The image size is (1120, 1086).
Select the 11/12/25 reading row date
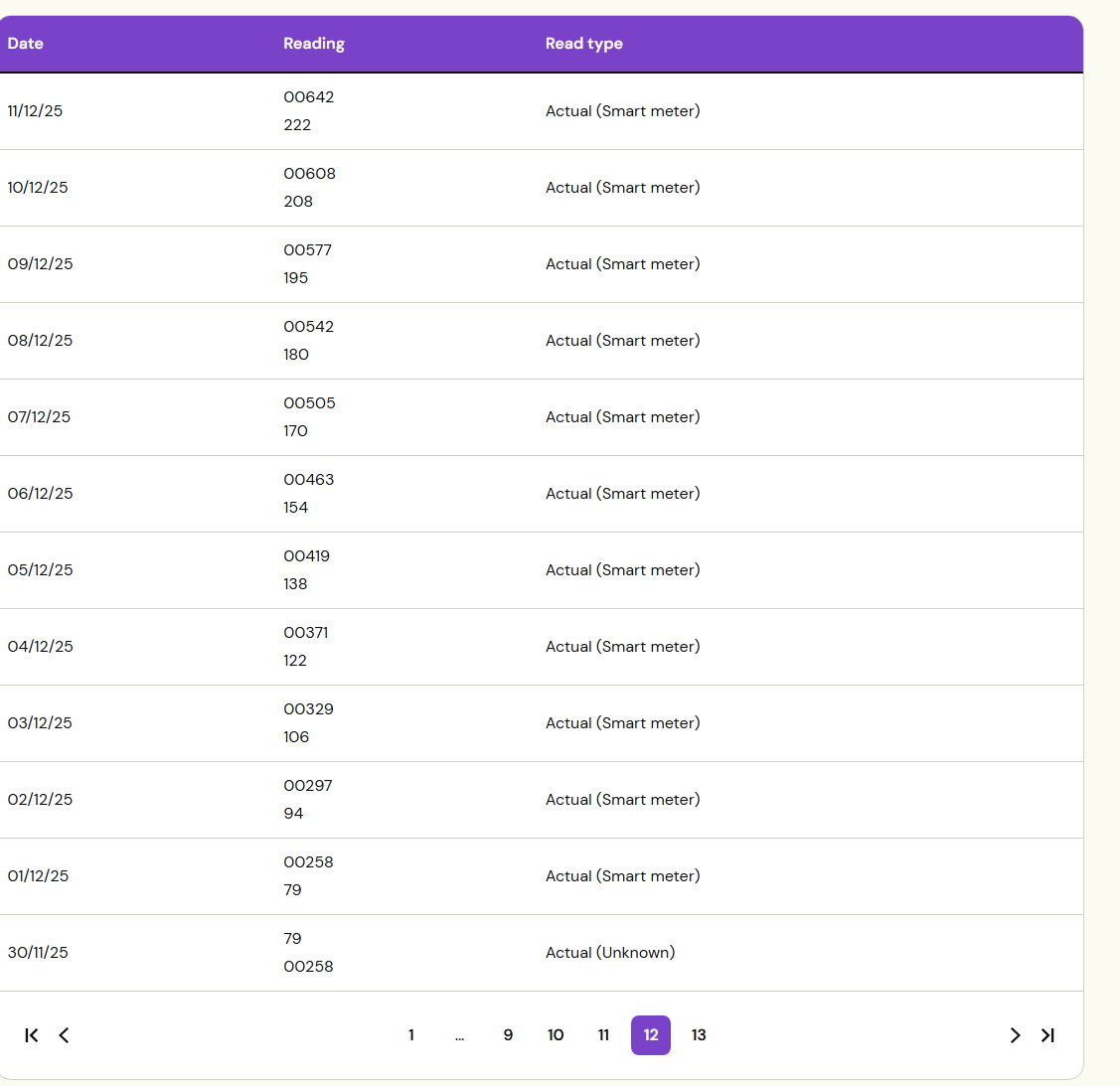(35, 111)
